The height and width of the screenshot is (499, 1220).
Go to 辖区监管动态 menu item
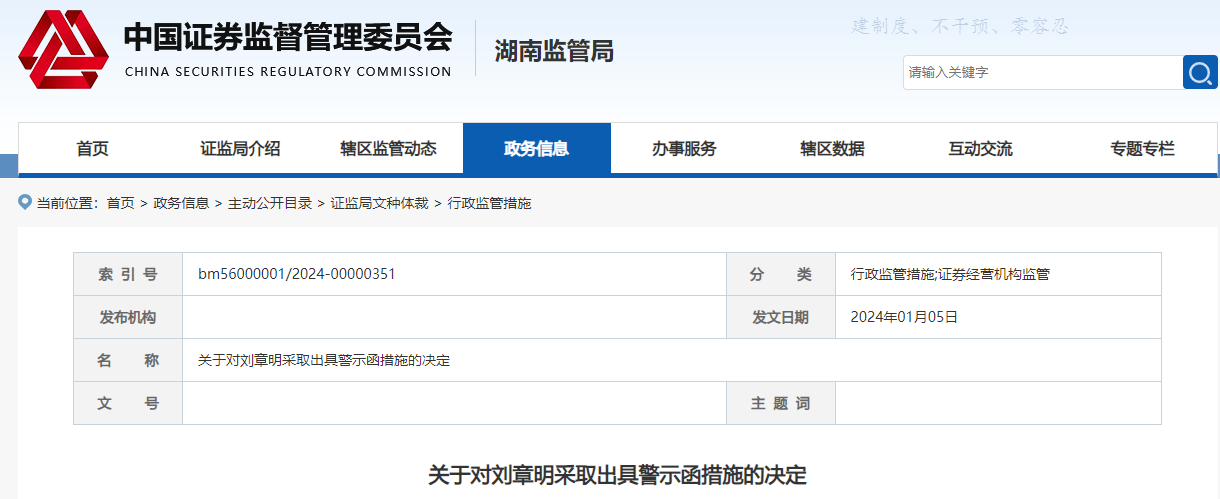click(x=388, y=149)
